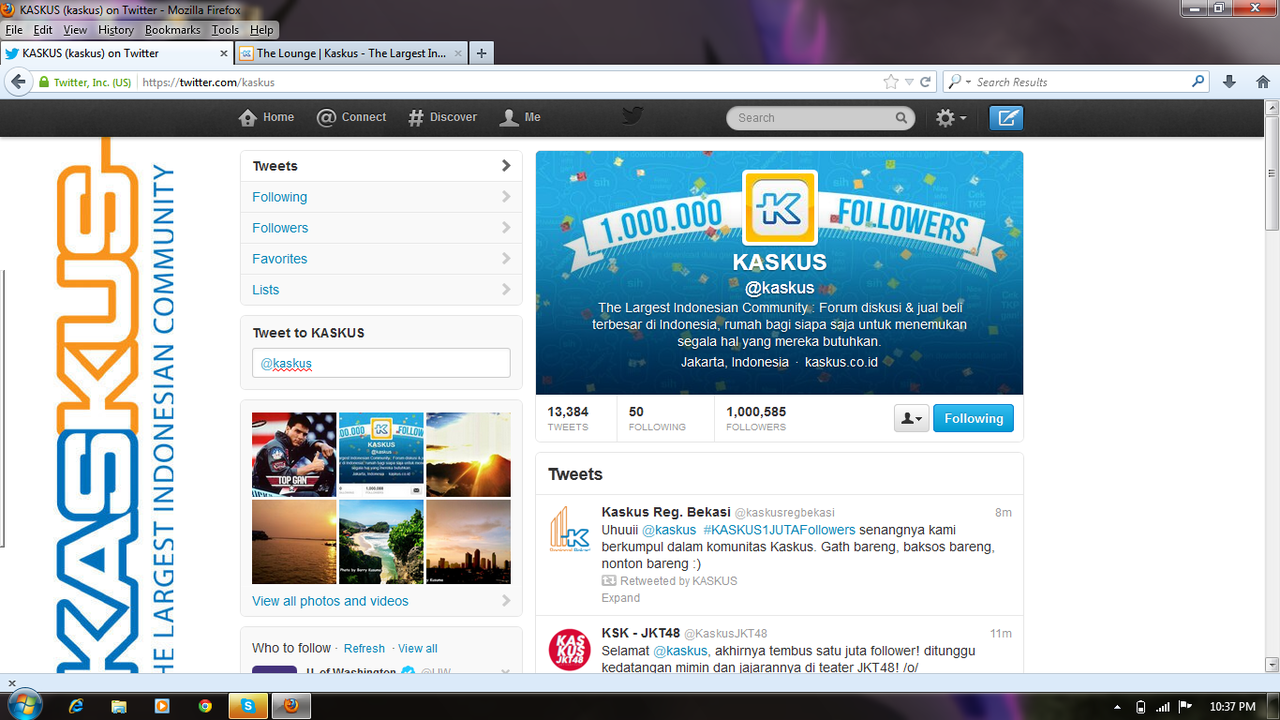This screenshot has width=1280, height=720.
Task: Click the Twitter bird logo
Action: pos(631,116)
